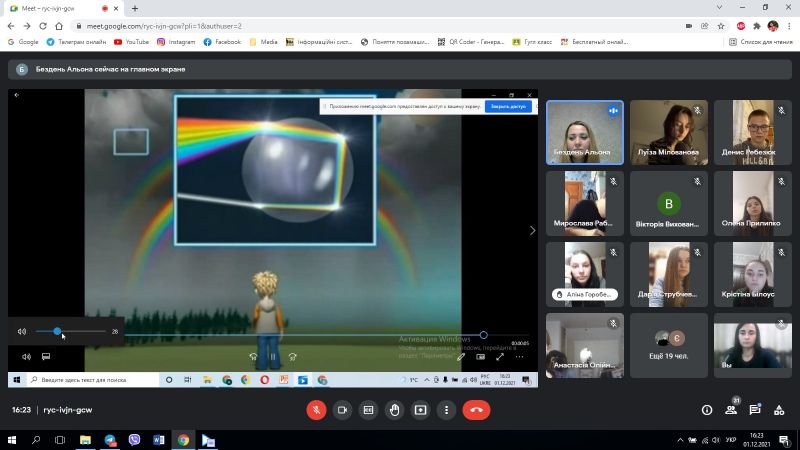Open Windows notification center
Screen dimensions: 800x450
pos(784,440)
